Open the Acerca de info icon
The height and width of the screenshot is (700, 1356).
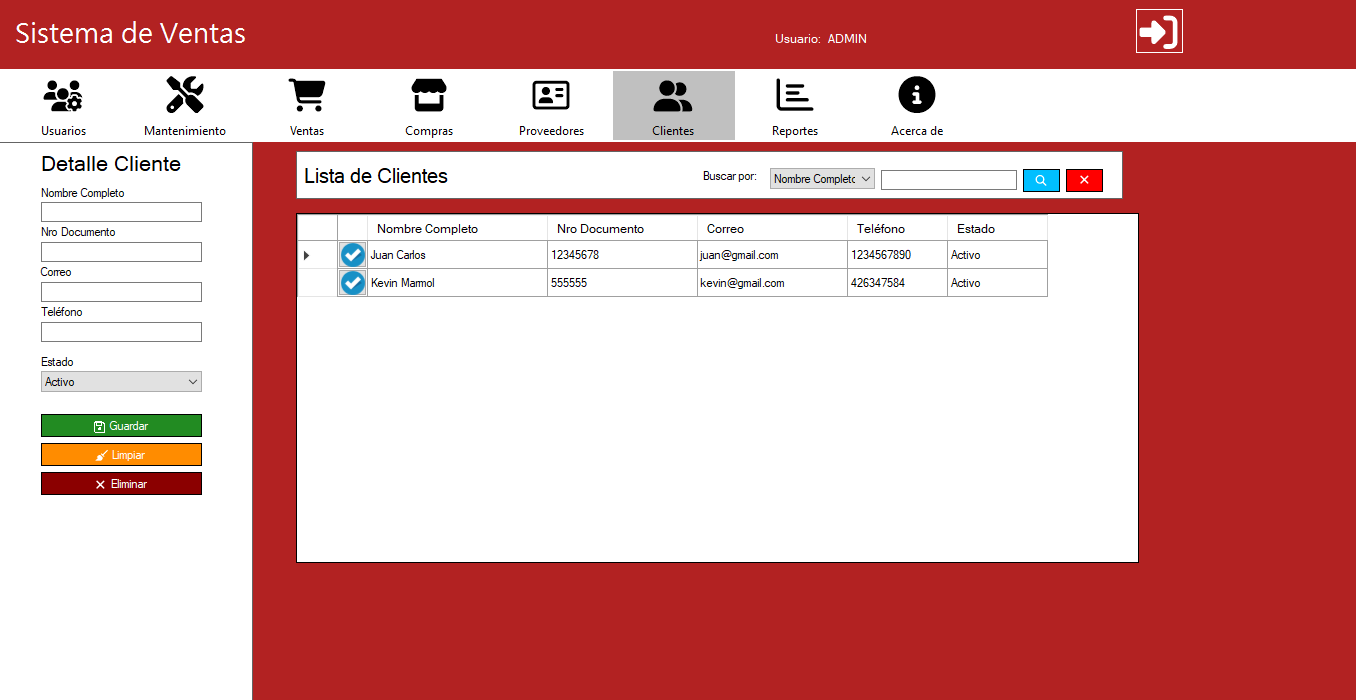tap(917, 96)
